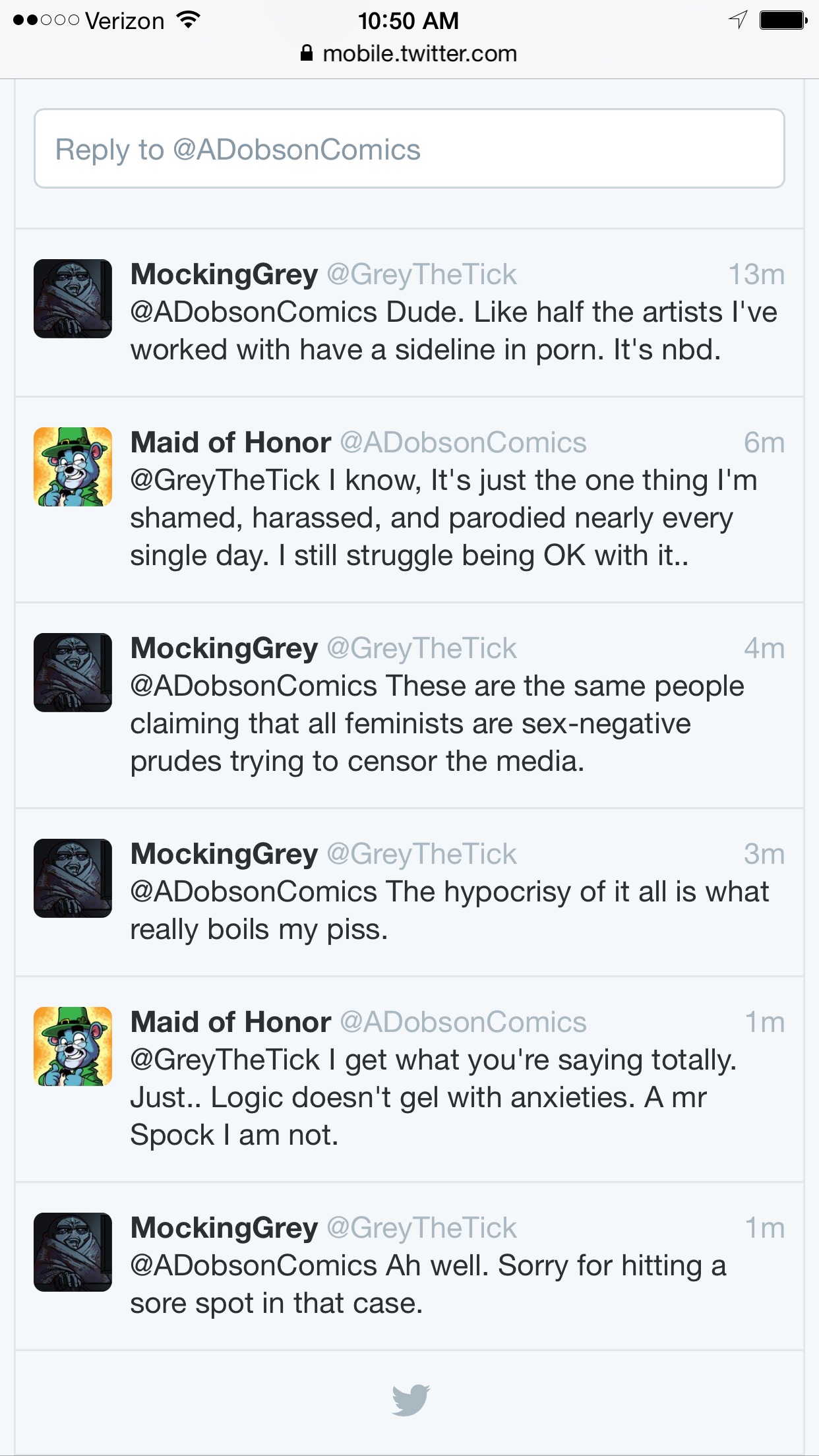Tap the padlock icon beside mobile.twitter.com

point(306,53)
